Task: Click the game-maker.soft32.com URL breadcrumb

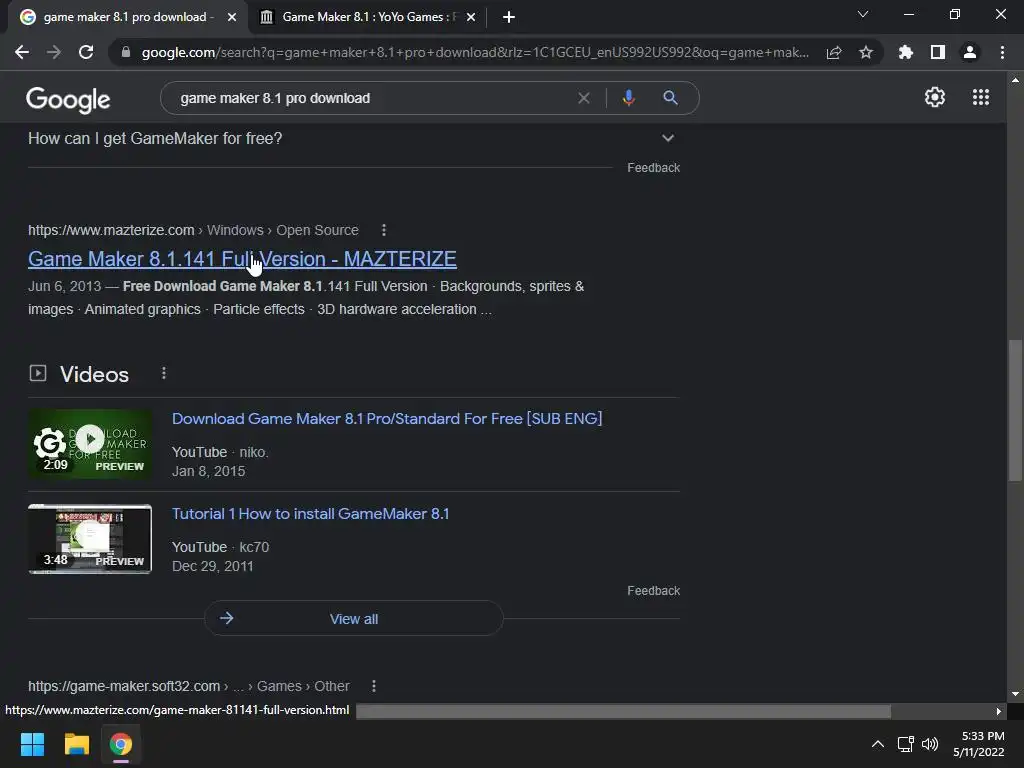Action: [x=189, y=686]
